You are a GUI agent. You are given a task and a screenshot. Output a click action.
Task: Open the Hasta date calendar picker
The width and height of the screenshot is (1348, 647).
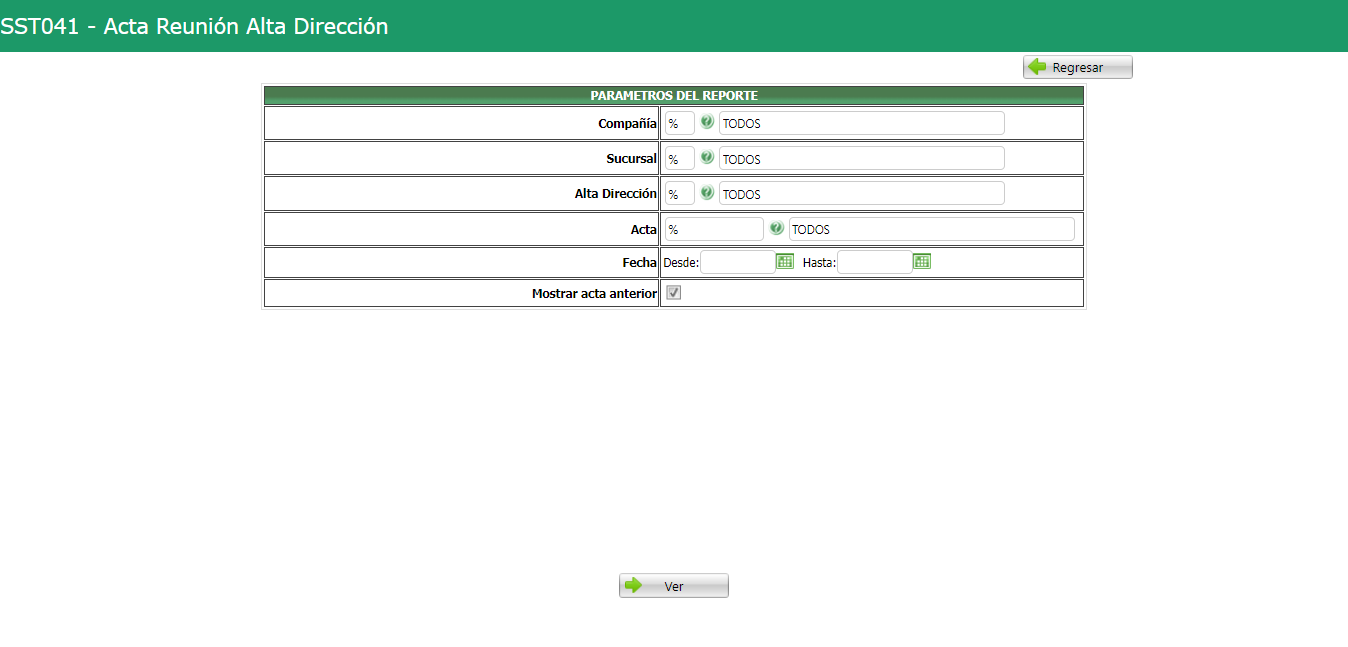coord(922,261)
